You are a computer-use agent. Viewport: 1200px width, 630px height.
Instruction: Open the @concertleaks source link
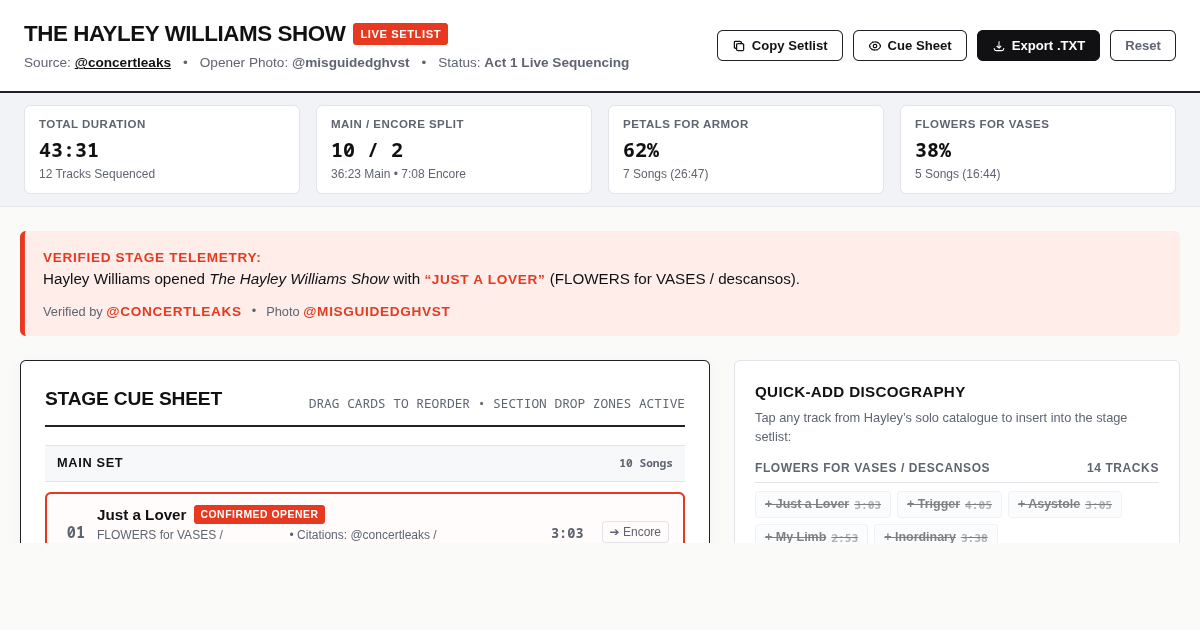[x=123, y=62]
